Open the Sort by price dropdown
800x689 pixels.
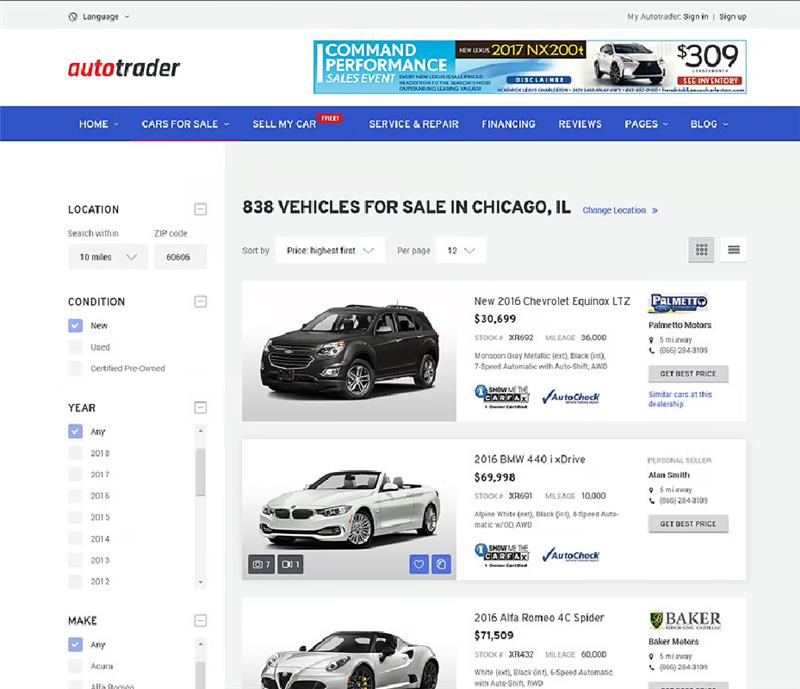[x=330, y=250]
